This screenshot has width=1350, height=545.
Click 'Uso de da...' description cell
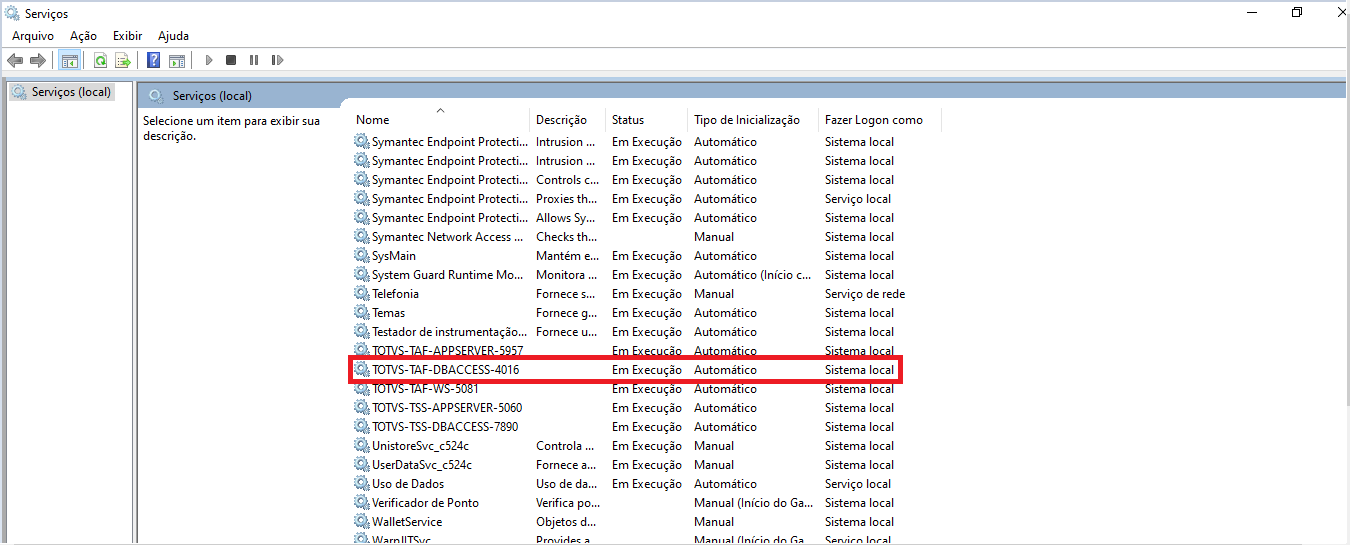click(567, 484)
